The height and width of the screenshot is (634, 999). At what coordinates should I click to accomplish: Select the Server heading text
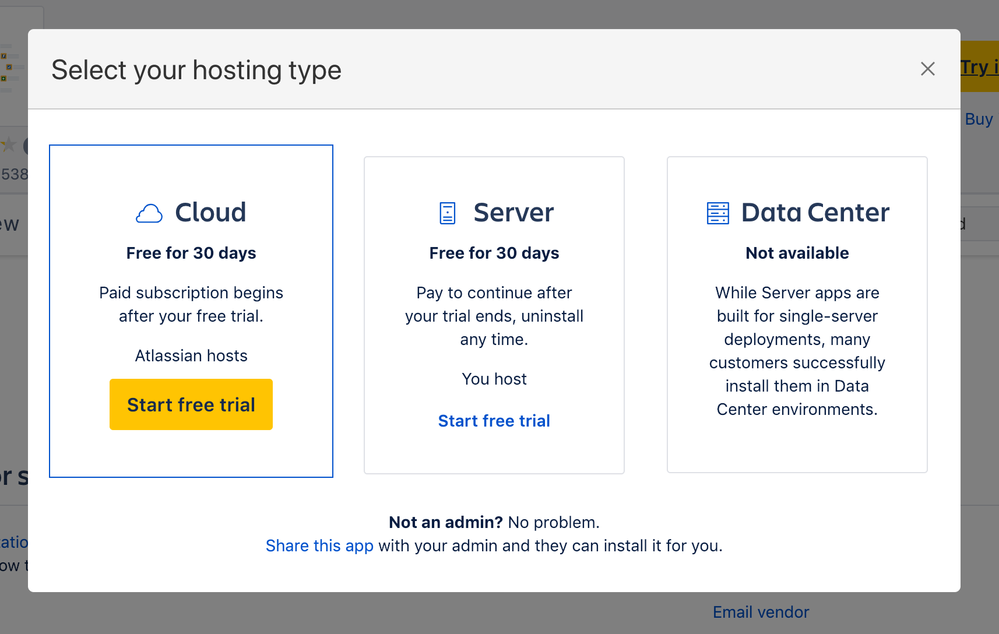[x=514, y=212]
